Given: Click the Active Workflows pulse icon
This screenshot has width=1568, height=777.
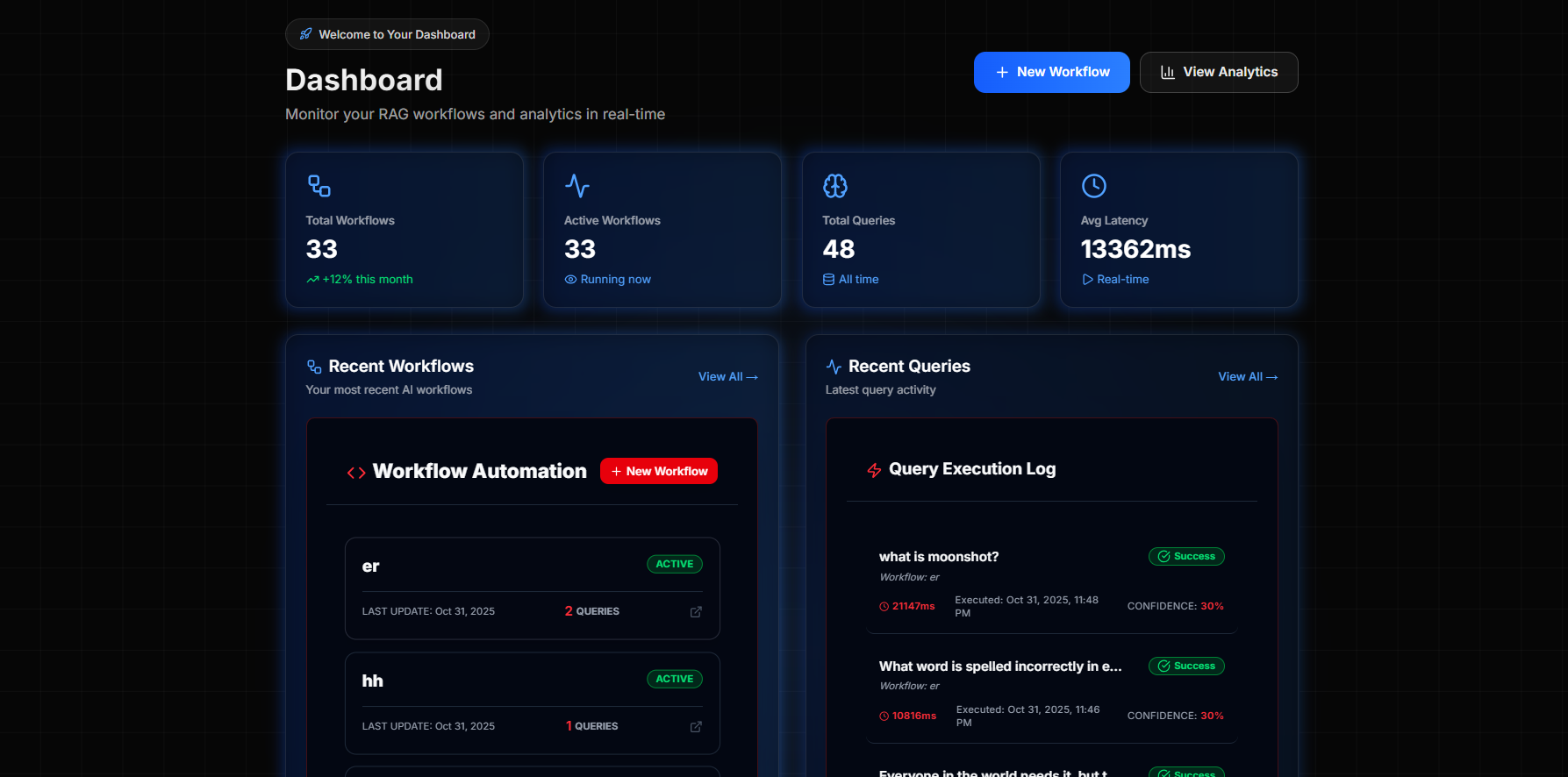Looking at the screenshot, I should point(577,186).
